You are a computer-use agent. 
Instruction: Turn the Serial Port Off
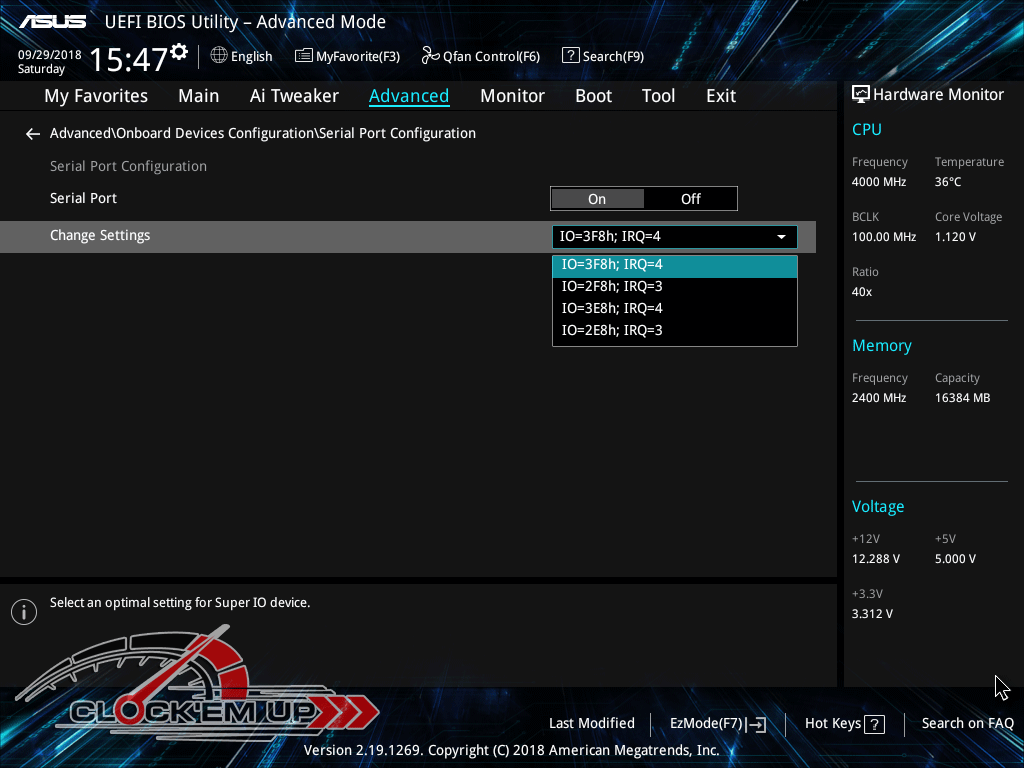pyautogui.click(x=691, y=199)
